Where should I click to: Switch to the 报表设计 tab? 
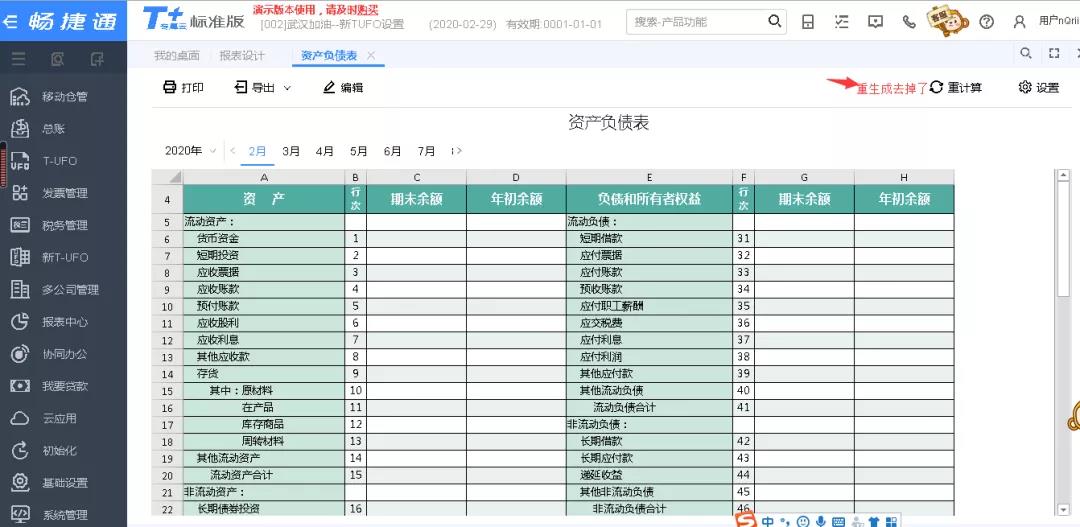[x=242, y=56]
